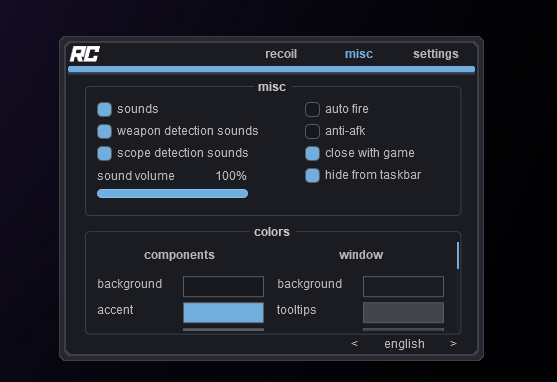Click the colors section title
The height and width of the screenshot is (382, 557).
pos(272,232)
